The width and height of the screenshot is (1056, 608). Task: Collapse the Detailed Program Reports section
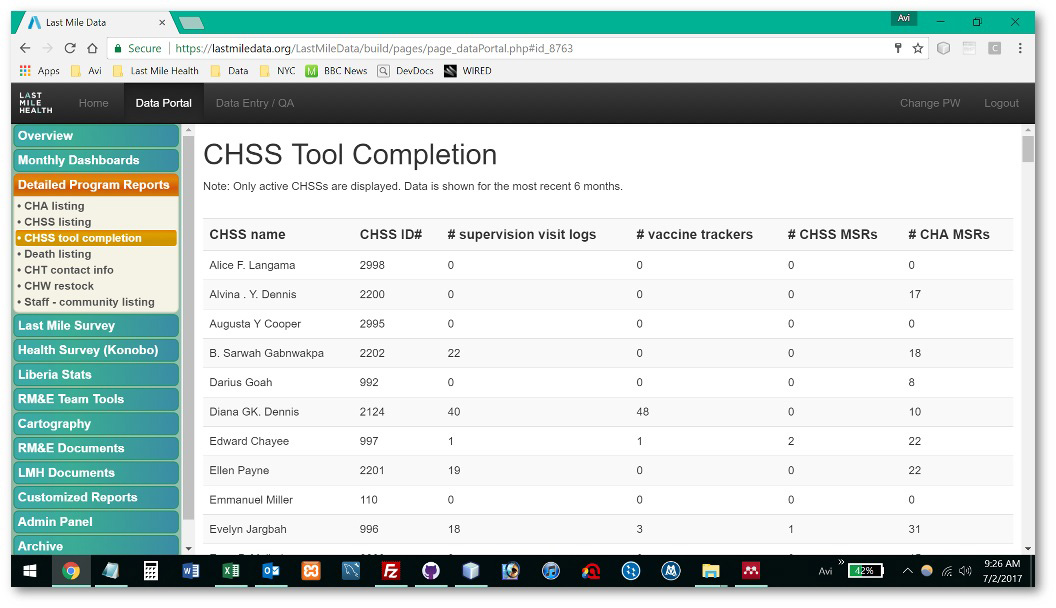point(96,185)
